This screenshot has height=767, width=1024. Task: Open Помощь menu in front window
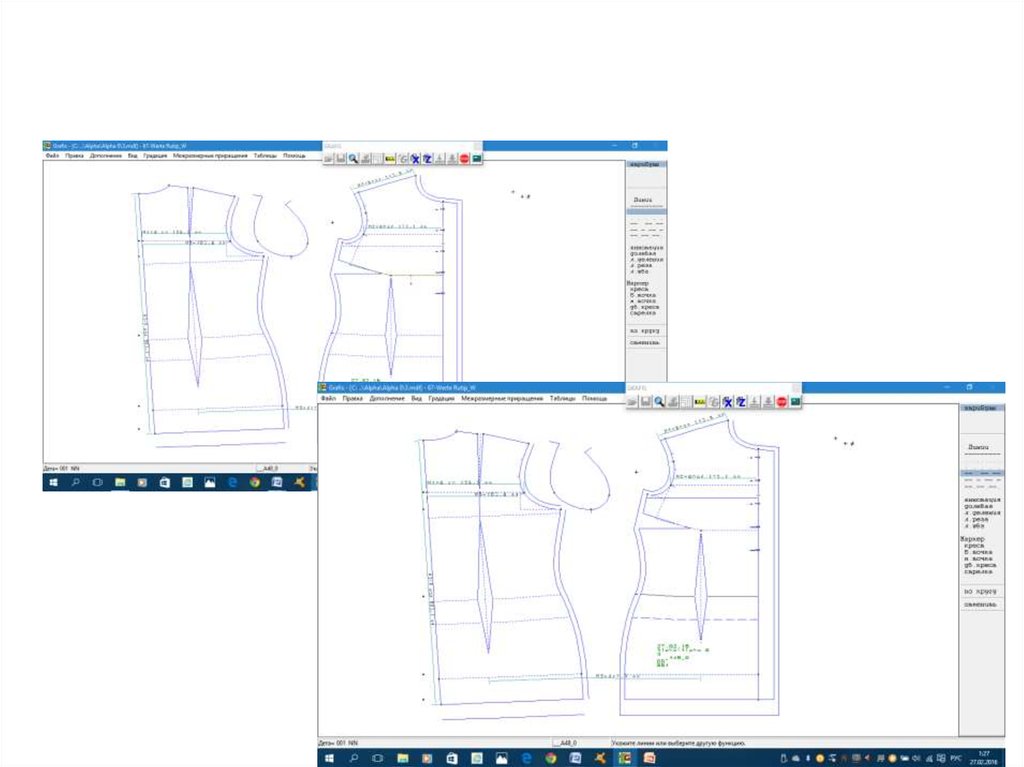[x=594, y=398]
